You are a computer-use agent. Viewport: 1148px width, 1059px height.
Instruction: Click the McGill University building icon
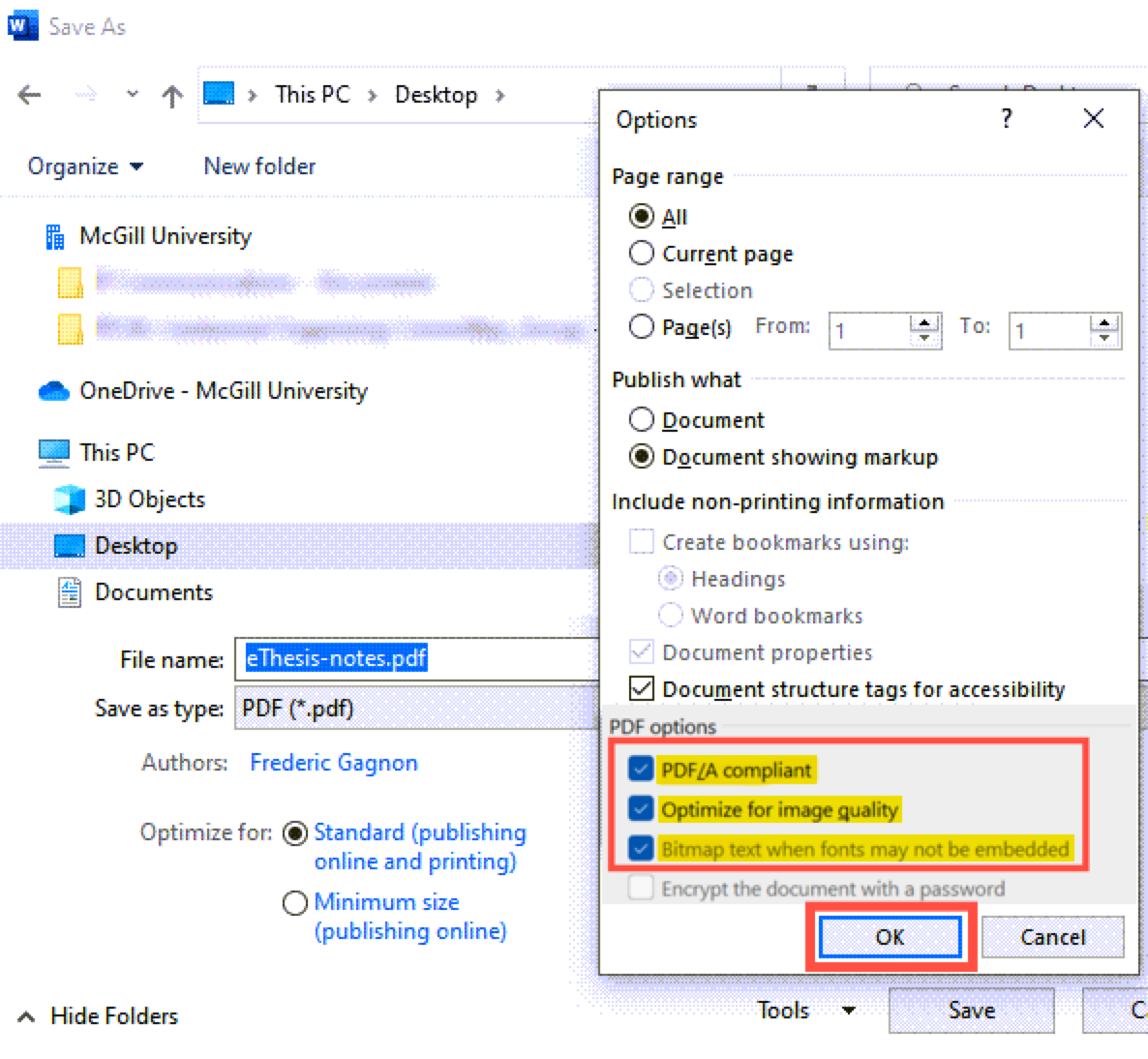pos(54,236)
